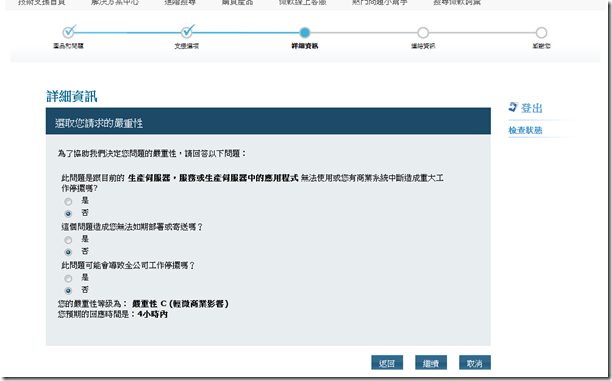Open 進階搜尋 in top navigation
The height and width of the screenshot is (381, 612).
click(180, 2)
